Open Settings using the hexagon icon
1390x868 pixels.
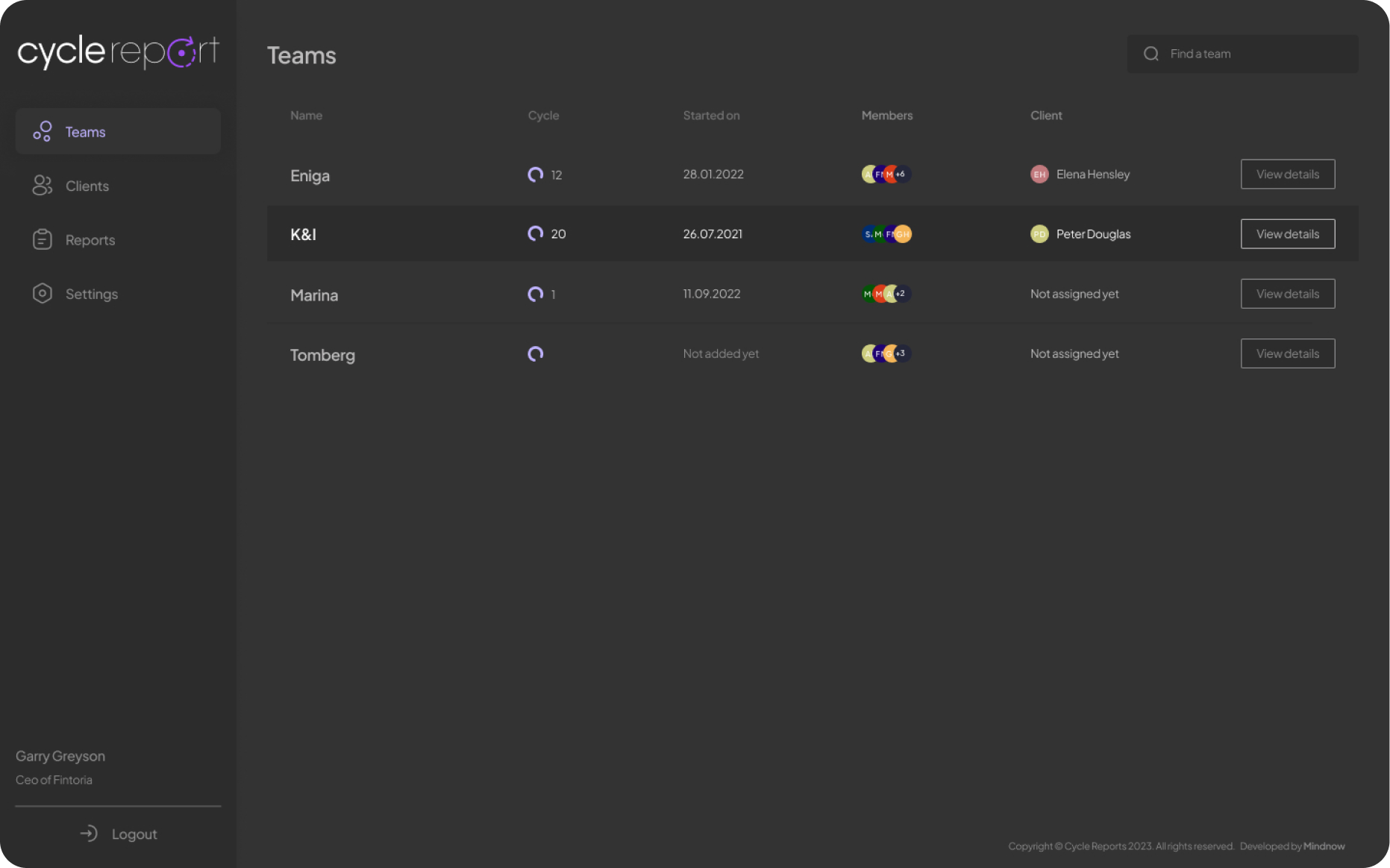(43, 293)
